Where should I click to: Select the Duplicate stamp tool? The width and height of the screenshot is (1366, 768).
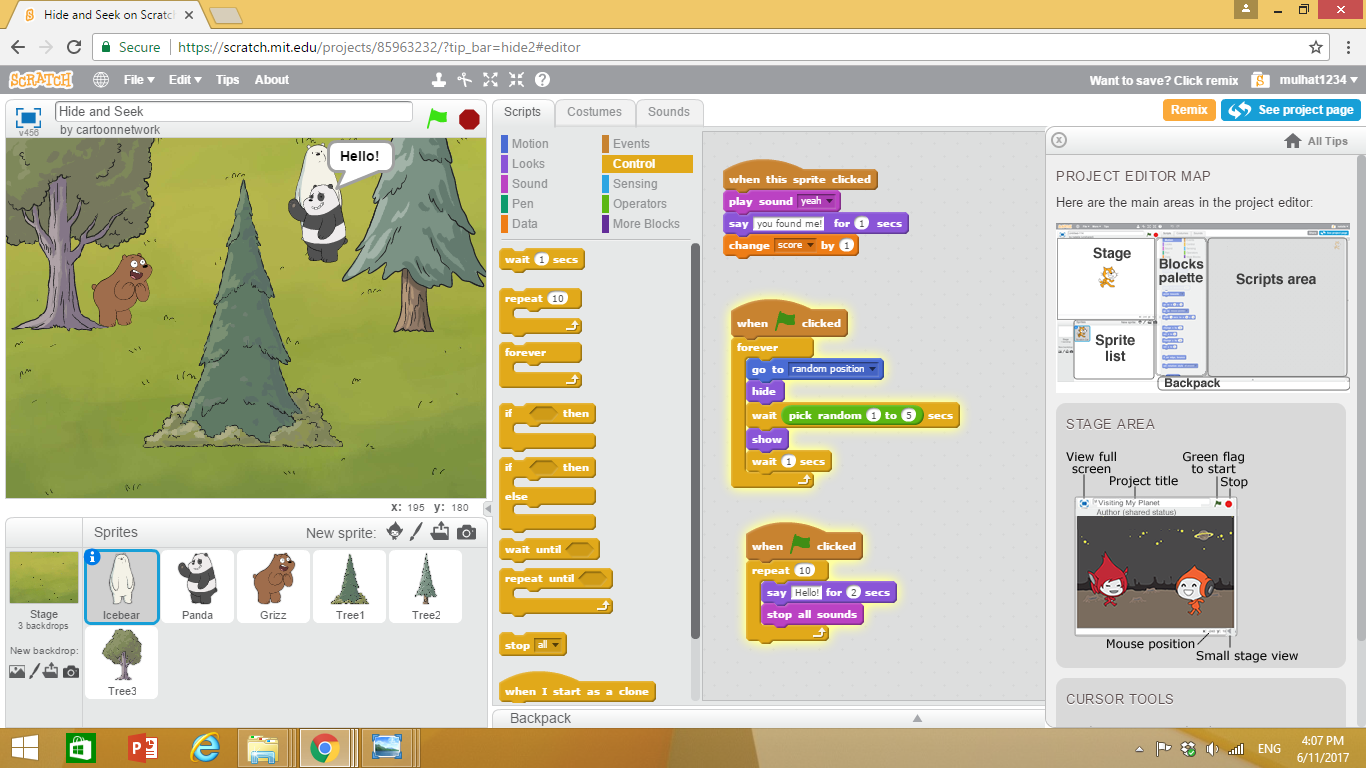coord(438,80)
